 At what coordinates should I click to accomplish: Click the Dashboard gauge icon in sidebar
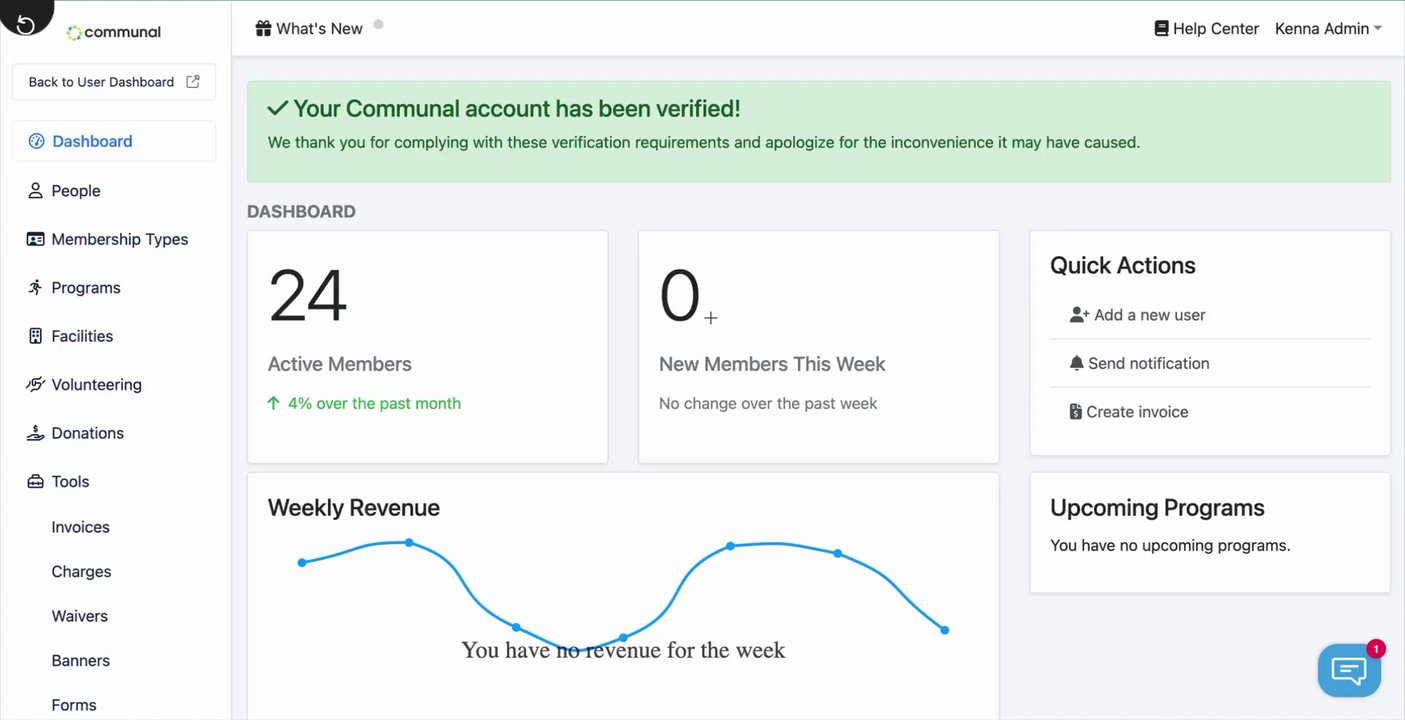36,141
